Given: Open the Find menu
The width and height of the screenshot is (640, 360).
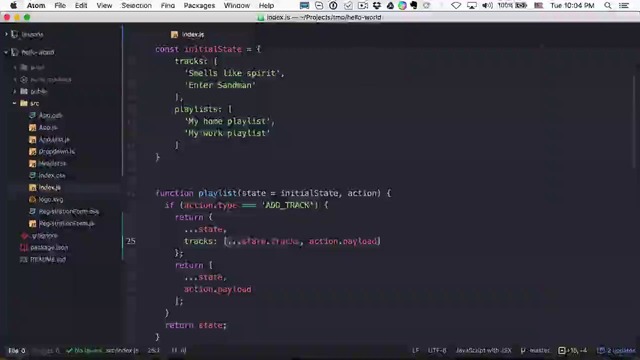Looking at the screenshot, I should (167, 5).
